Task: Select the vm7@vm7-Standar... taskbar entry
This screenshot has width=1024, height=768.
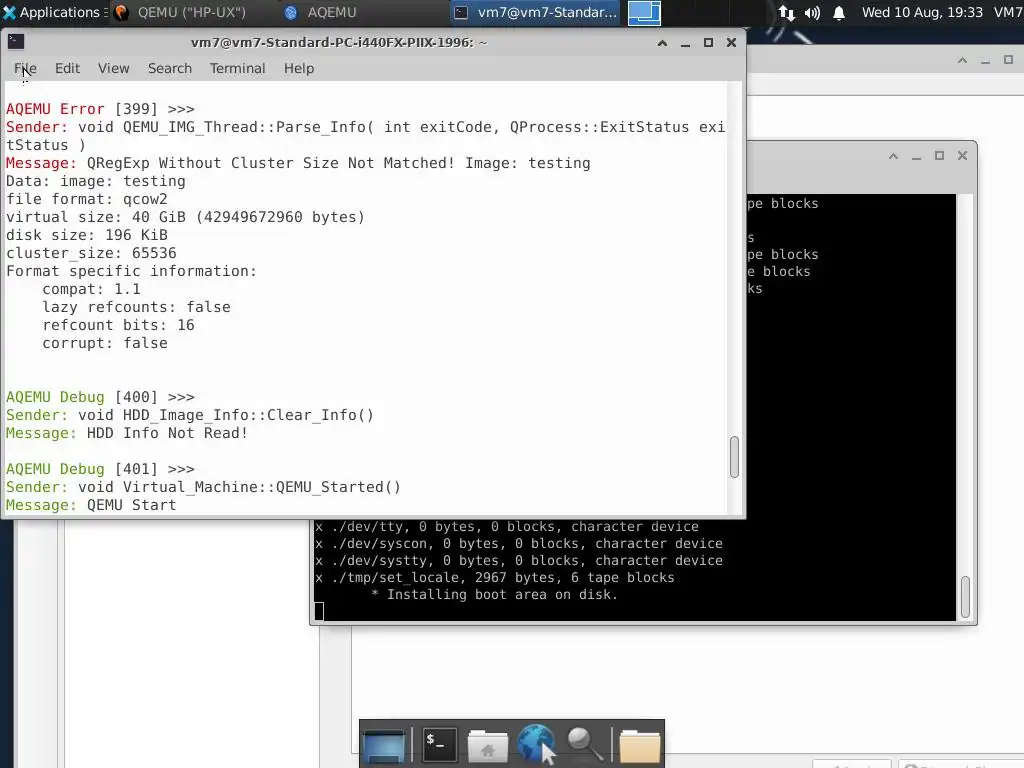Action: point(536,12)
